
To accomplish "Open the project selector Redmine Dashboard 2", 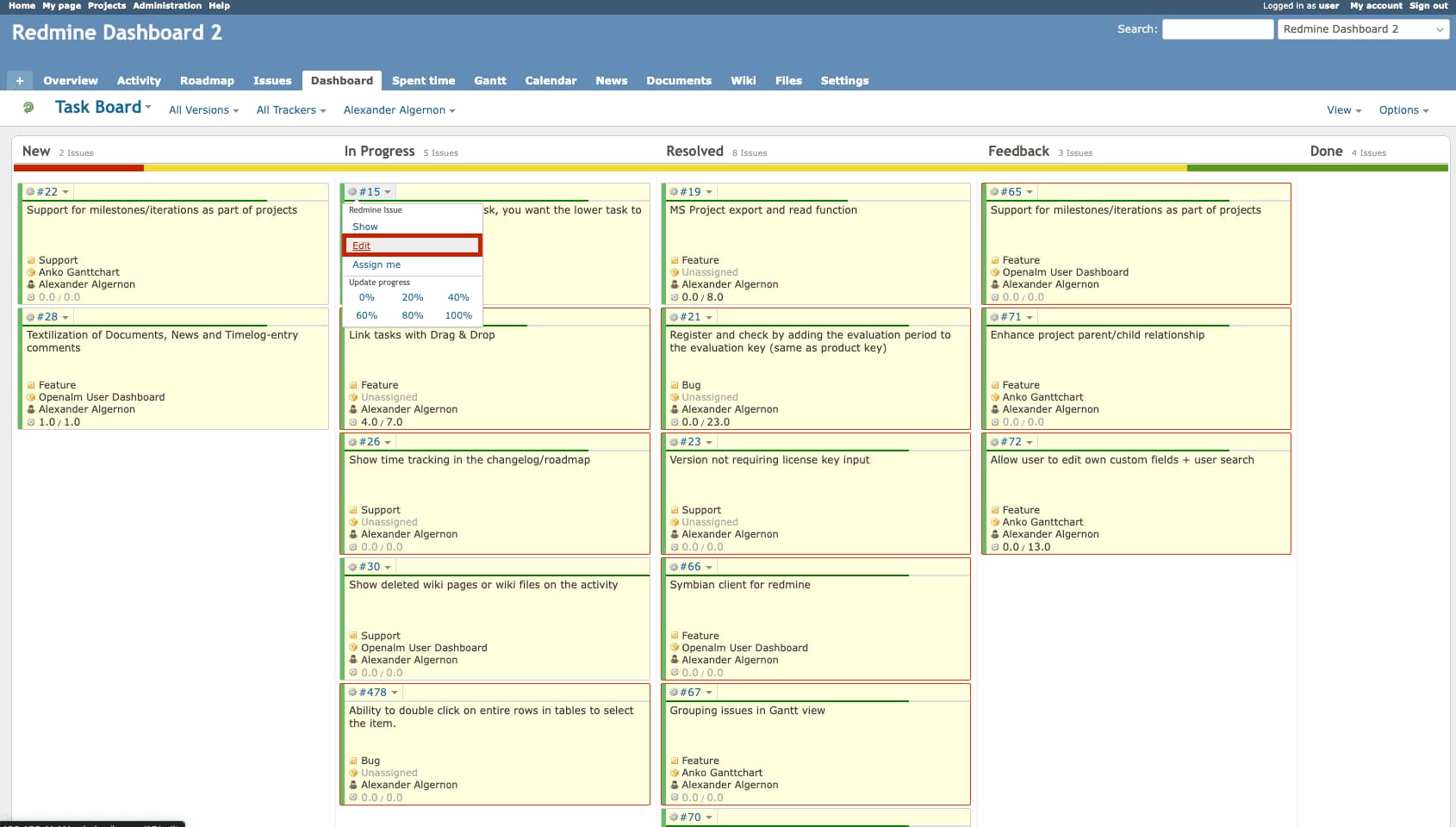I will click(1363, 29).
